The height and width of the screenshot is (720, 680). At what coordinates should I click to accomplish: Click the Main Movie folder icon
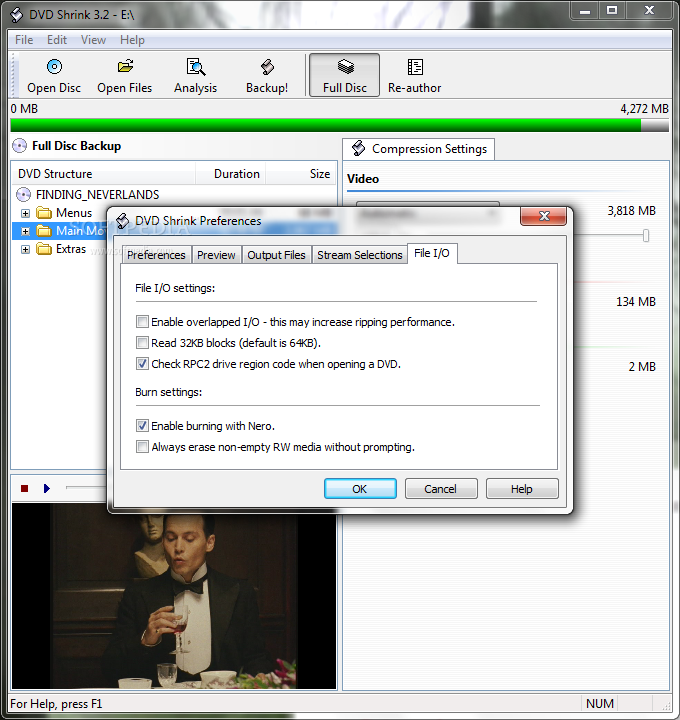pos(44,231)
